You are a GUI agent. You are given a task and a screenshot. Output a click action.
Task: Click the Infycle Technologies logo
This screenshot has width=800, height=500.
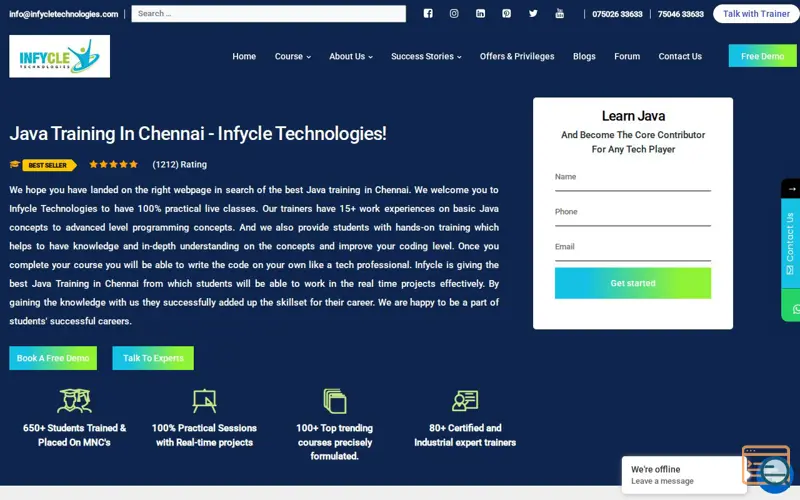pyautogui.click(x=60, y=56)
